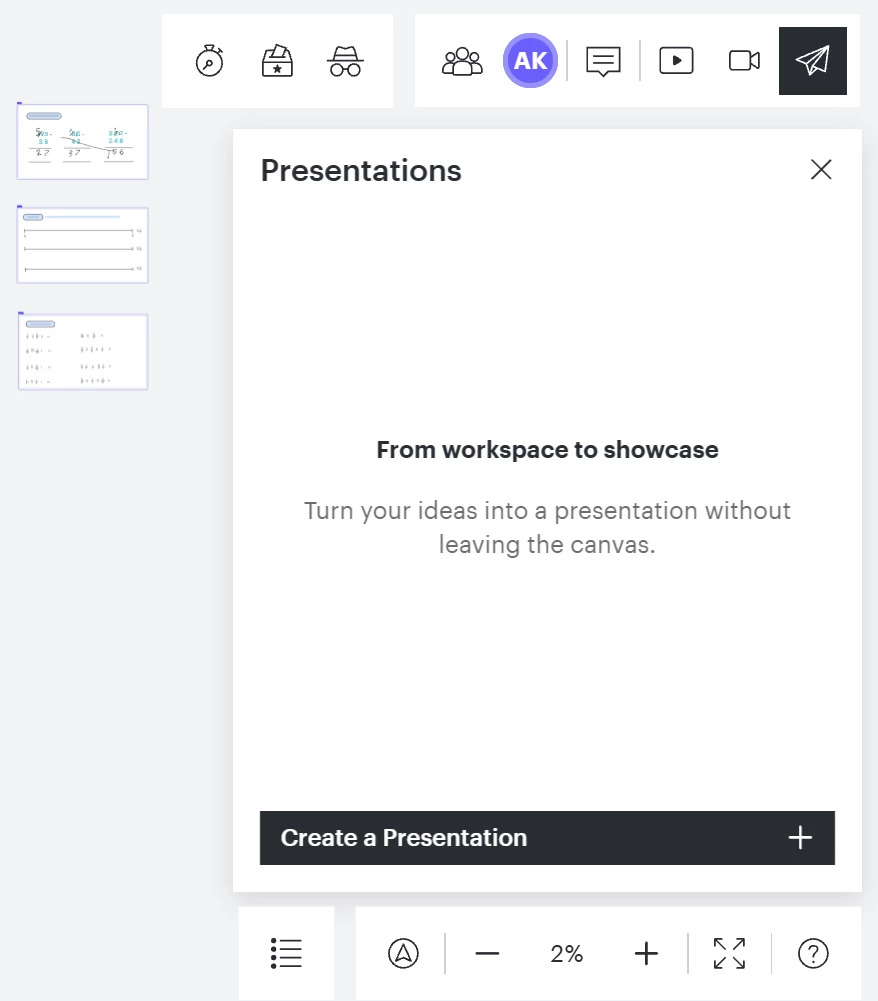This screenshot has height=1001, width=878.
Task: Start a video chat with camera icon
Action: pos(745,61)
